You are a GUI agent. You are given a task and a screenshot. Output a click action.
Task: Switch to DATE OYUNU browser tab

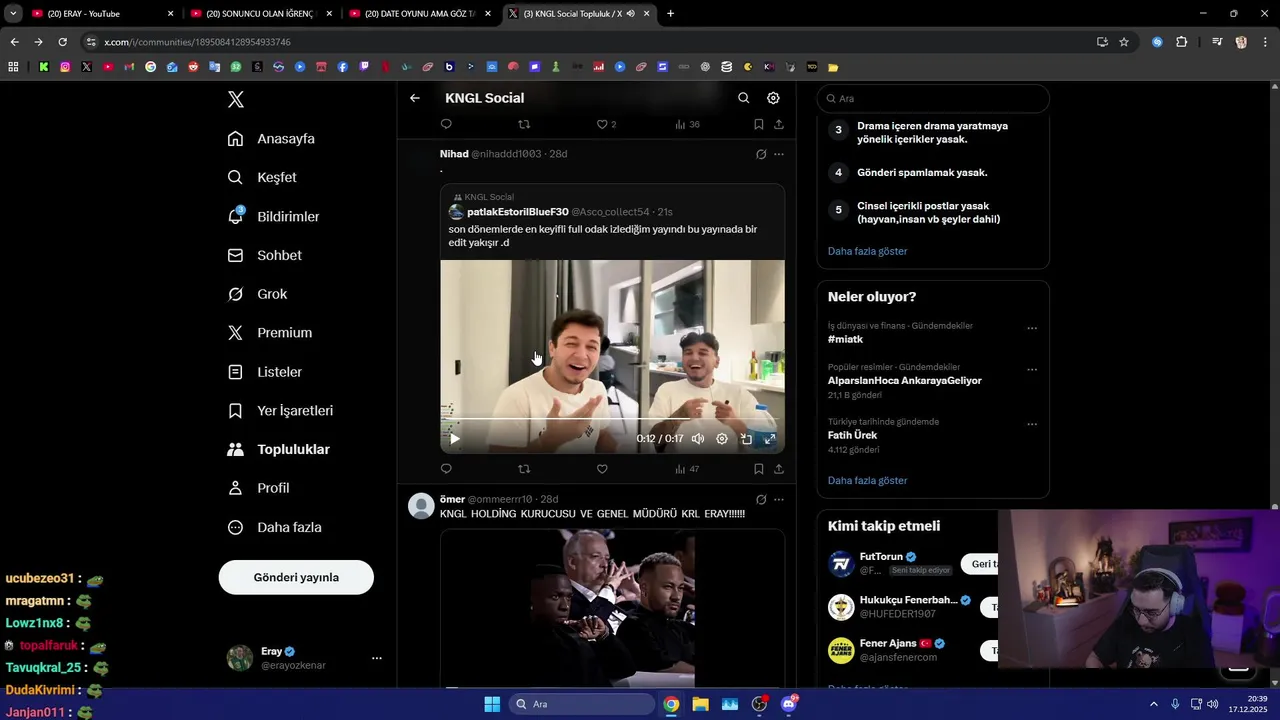420,14
